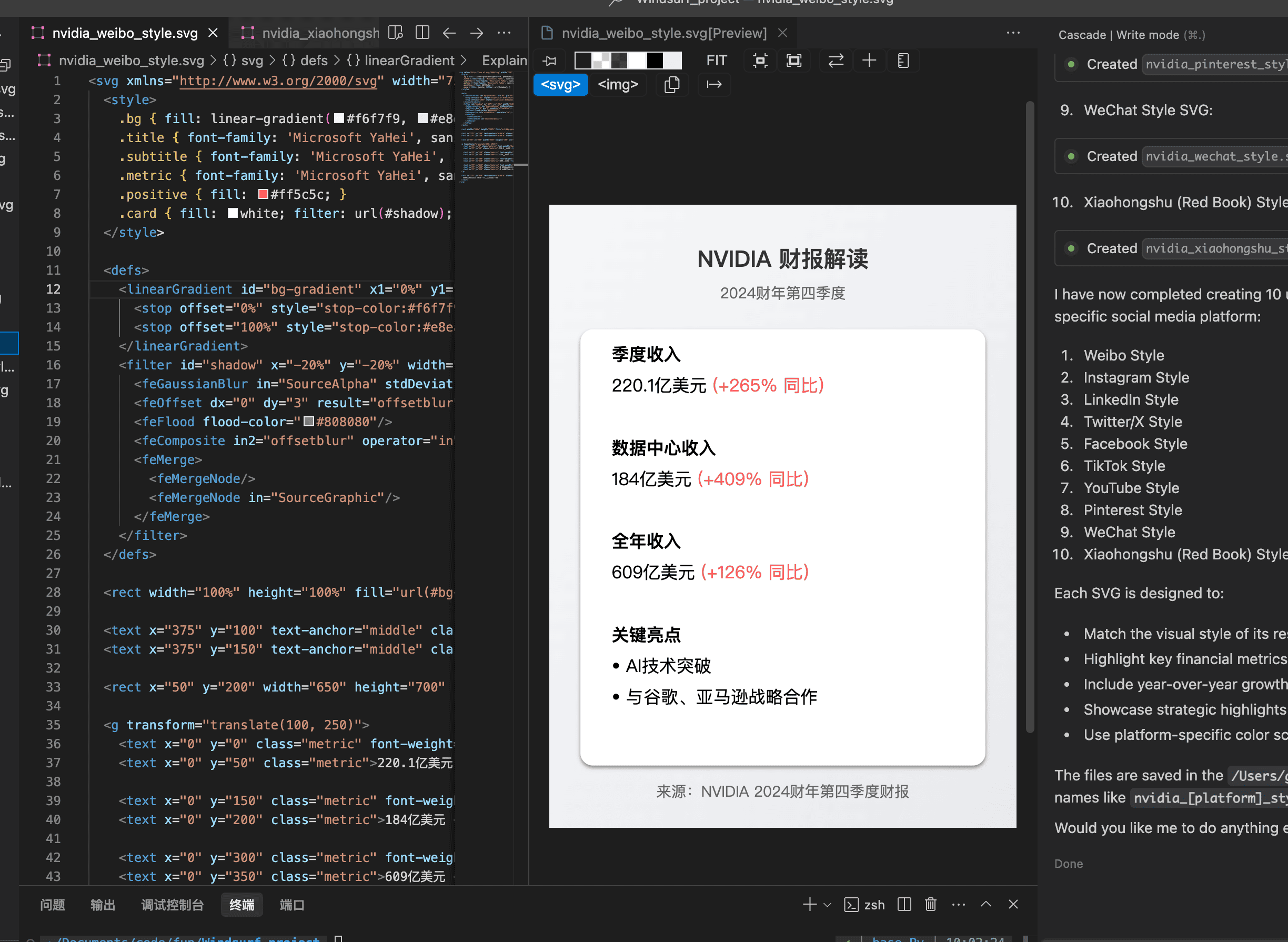The image size is (1288, 942).
Task: Open the created nvidia_xiaohongshu_style file chip
Action: click(x=1215, y=248)
